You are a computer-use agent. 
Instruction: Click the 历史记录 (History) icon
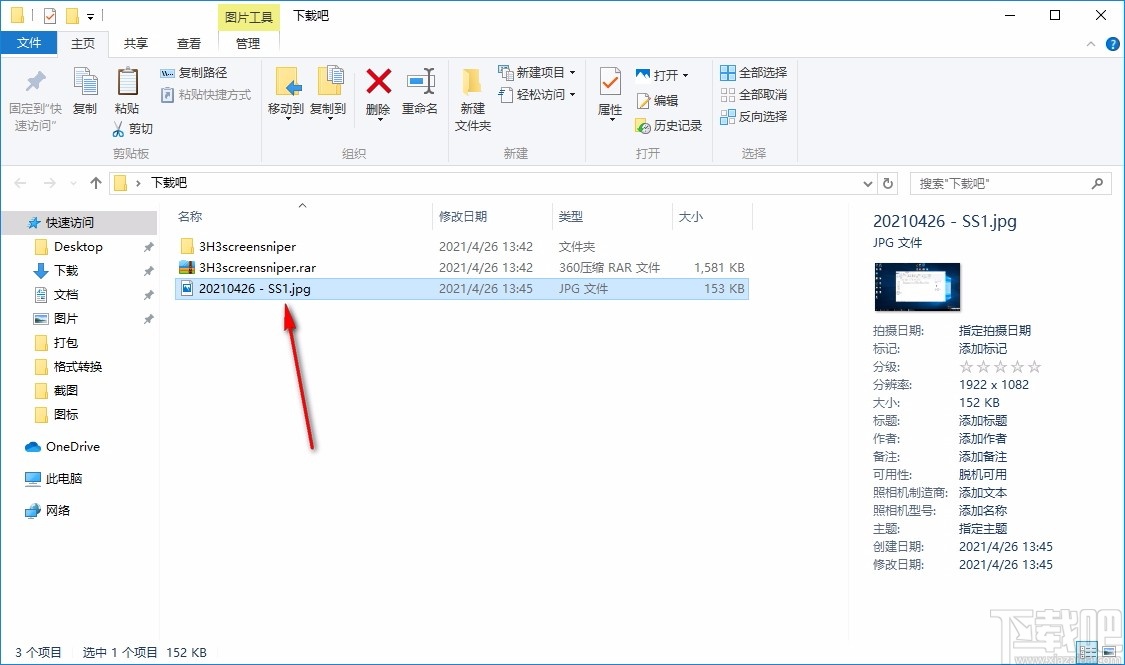coord(664,126)
